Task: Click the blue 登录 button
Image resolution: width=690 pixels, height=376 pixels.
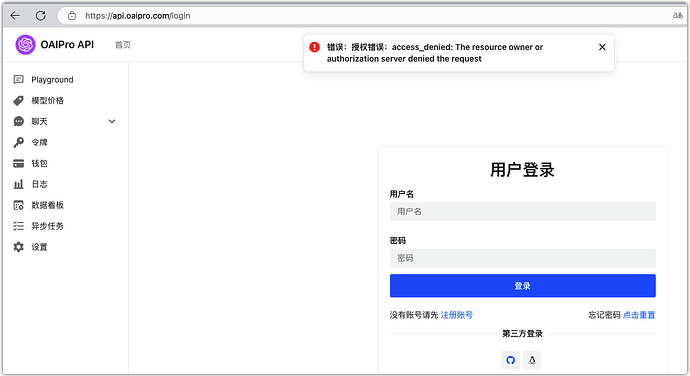Action: click(522, 286)
